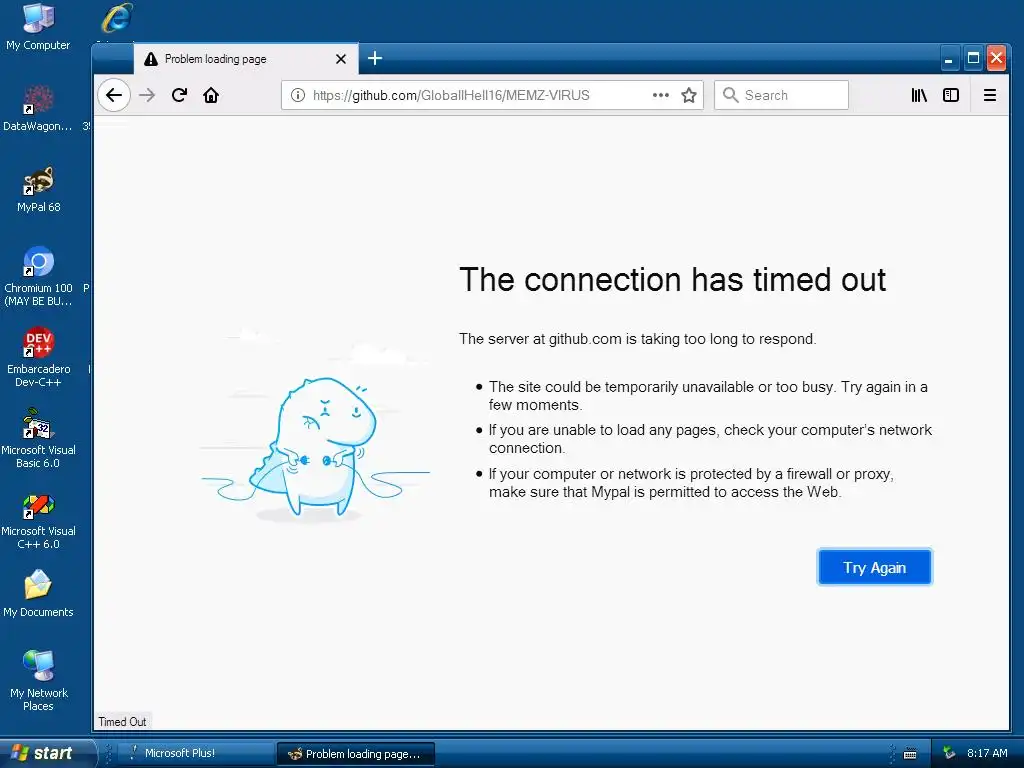Viewport: 1024px width, 768px height.
Task: Click 'The connection has timed out' heading
Action: pyautogui.click(x=673, y=280)
